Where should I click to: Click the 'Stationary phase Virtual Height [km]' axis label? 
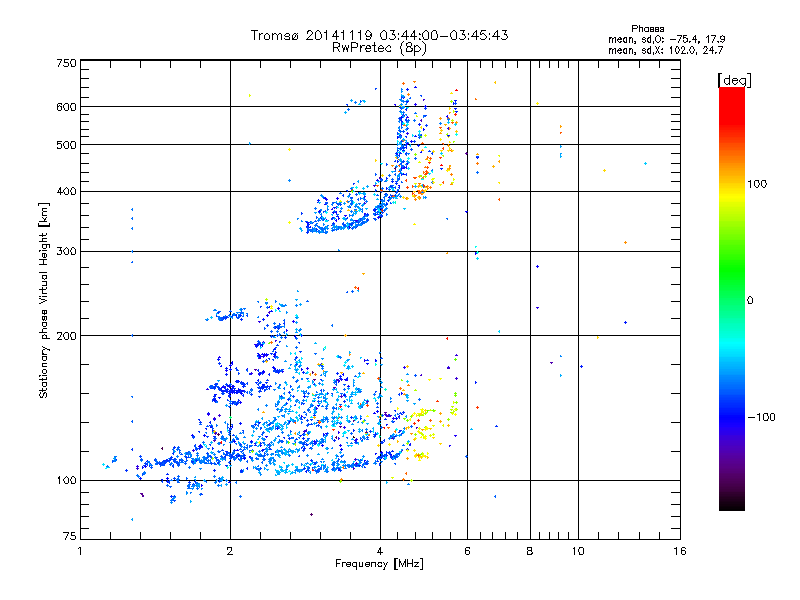[44, 300]
